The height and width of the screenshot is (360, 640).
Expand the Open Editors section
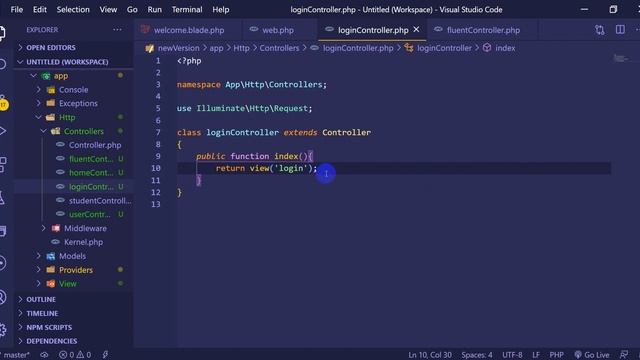51,48
